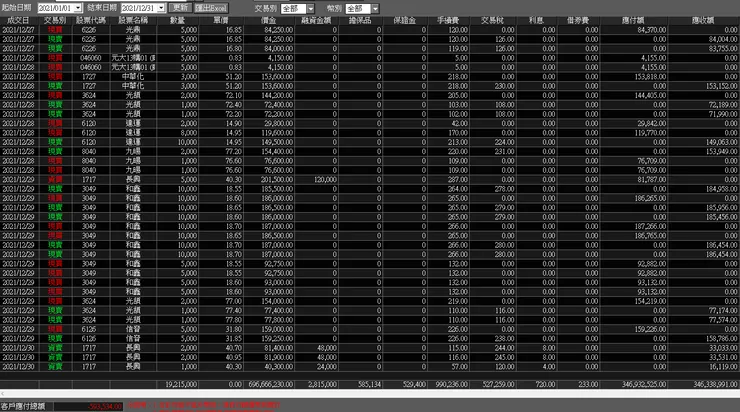
Task: Click the 擔保品 column header
Action: (360, 20)
